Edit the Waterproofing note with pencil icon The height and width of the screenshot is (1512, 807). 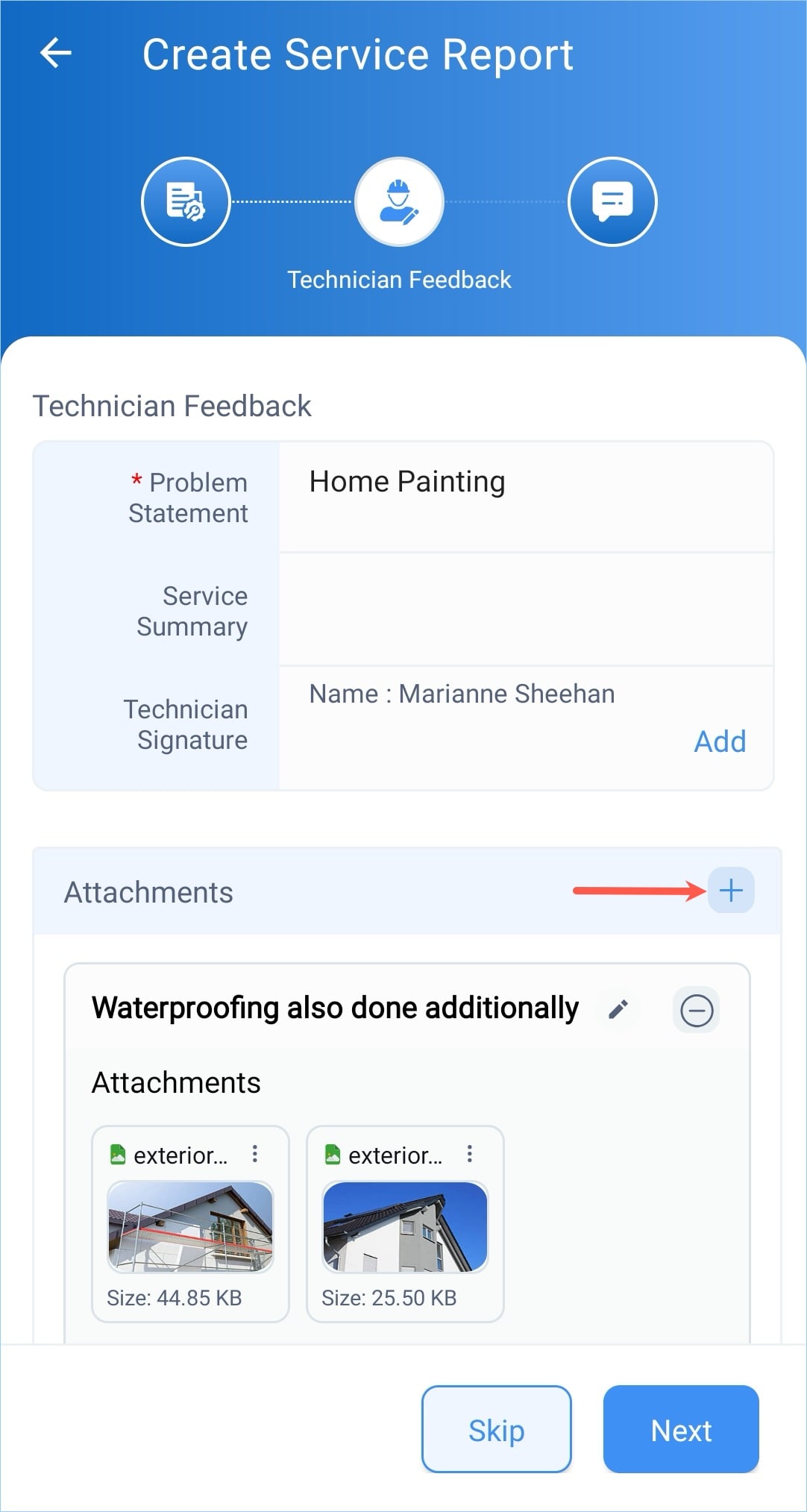tap(618, 1009)
